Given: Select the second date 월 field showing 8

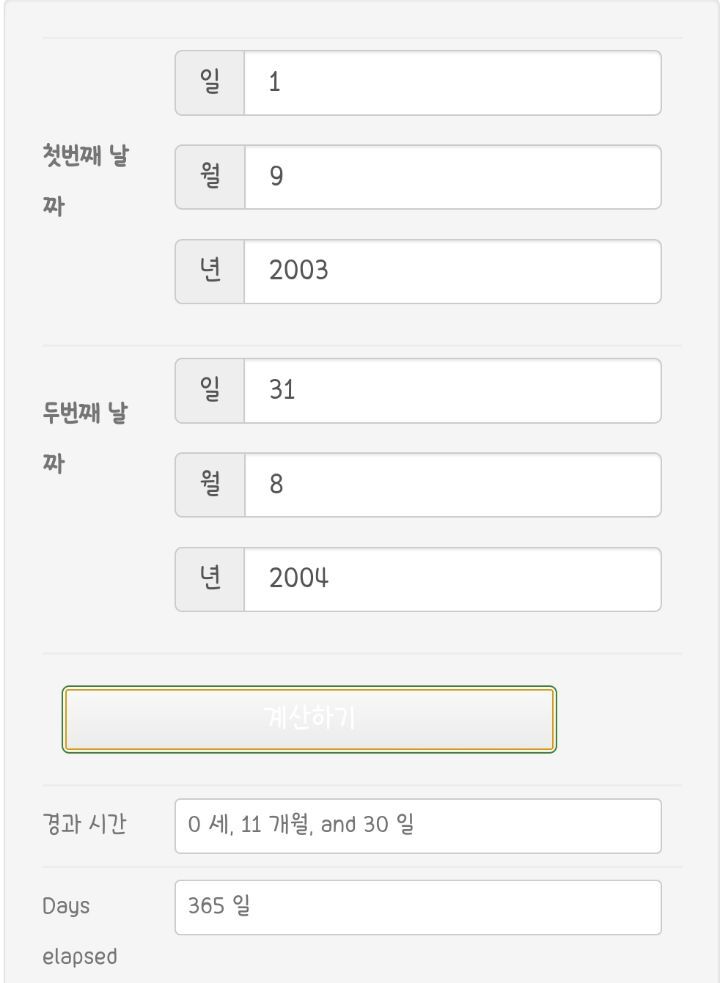Looking at the screenshot, I should (450, 484).
